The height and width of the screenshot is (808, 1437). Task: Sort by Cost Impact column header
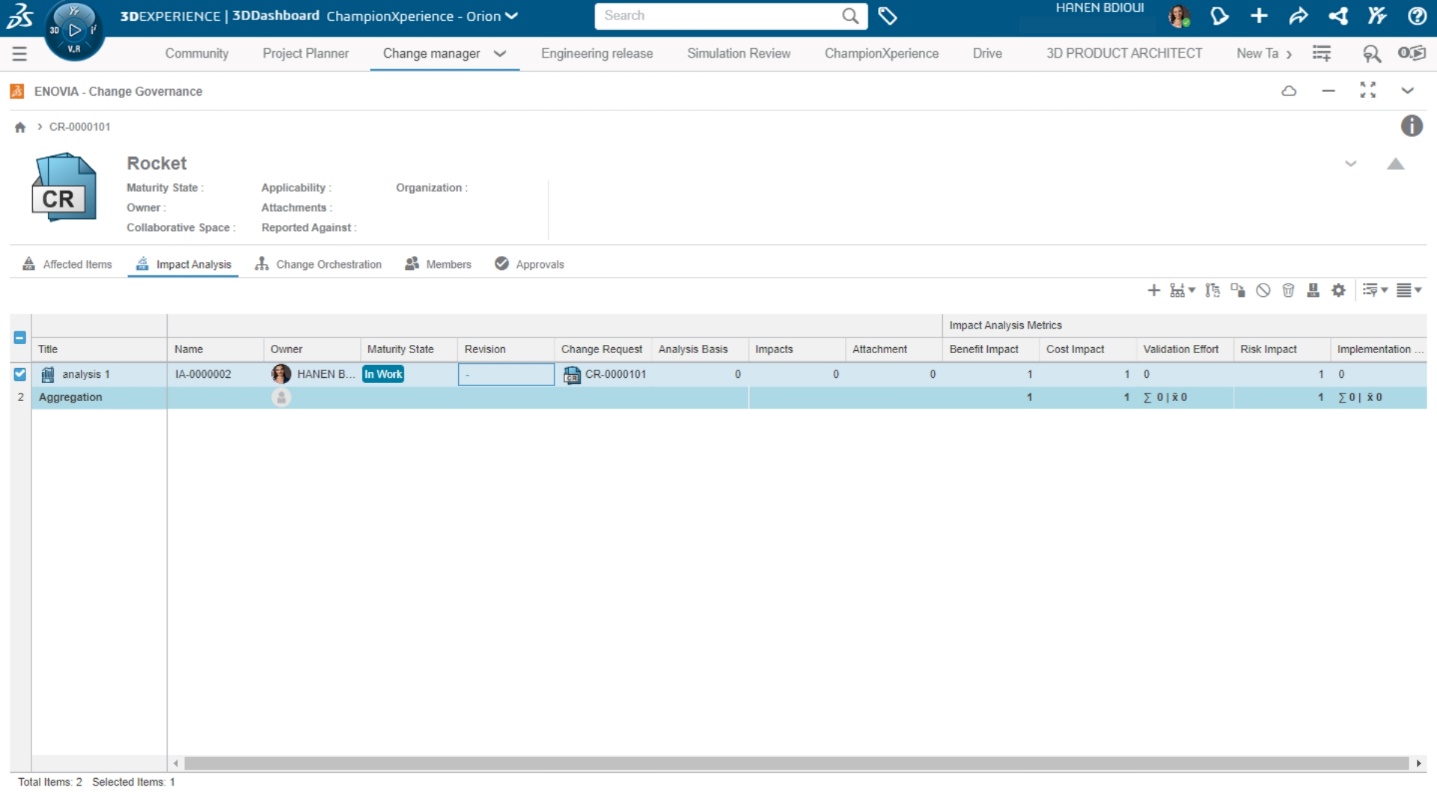(1087, 349)
